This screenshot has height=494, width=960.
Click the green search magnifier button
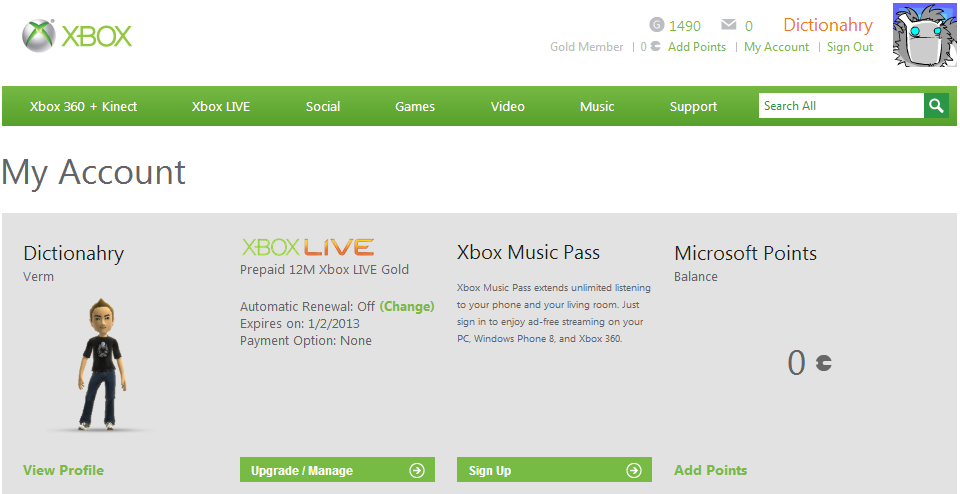pyautogui.click(x=936, y=106)
